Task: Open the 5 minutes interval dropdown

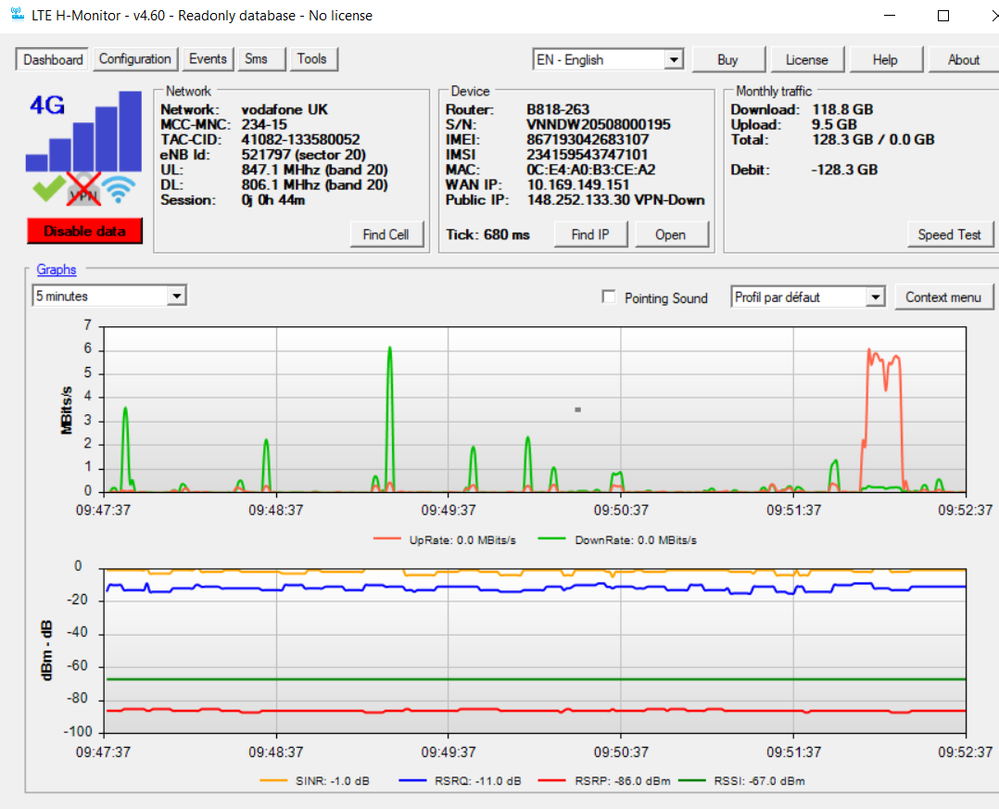Action: (x=178, y=295)
